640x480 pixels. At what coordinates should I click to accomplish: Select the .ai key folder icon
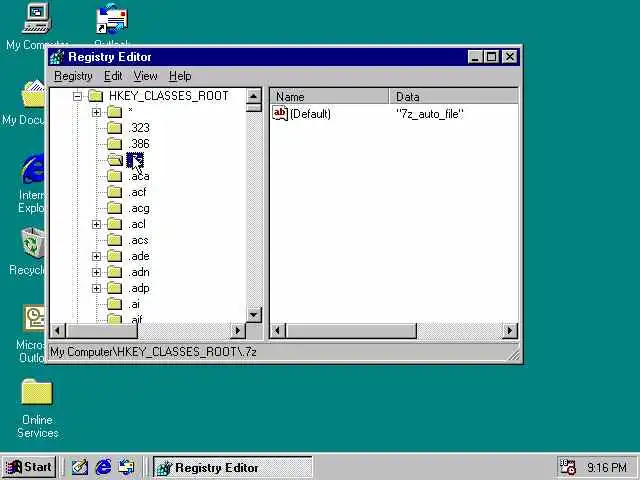[x=115, y=304]
